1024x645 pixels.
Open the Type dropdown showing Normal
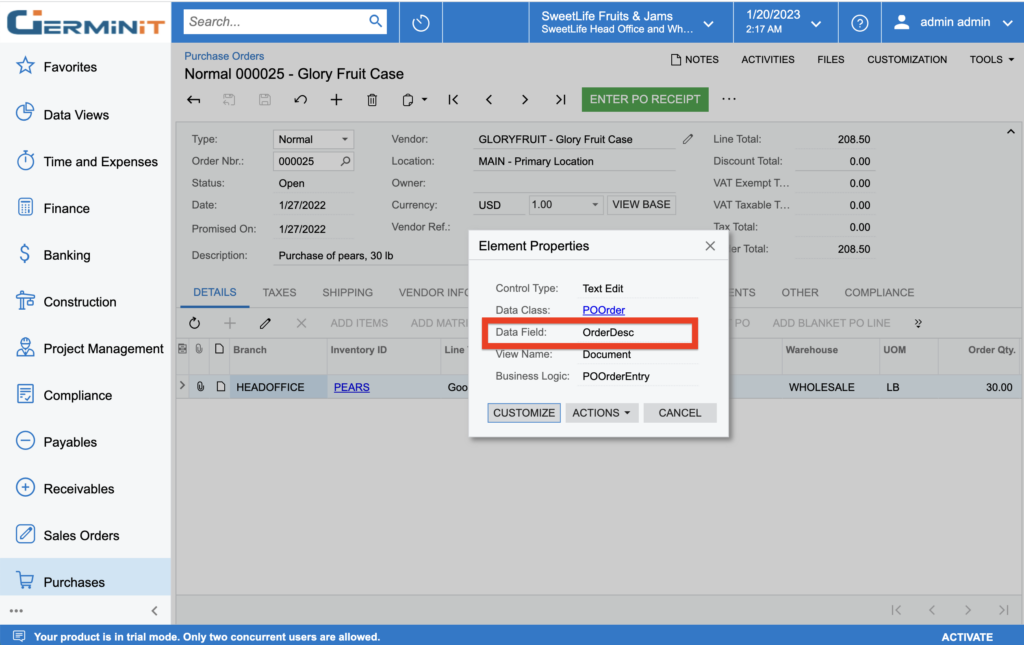(313, 140)
